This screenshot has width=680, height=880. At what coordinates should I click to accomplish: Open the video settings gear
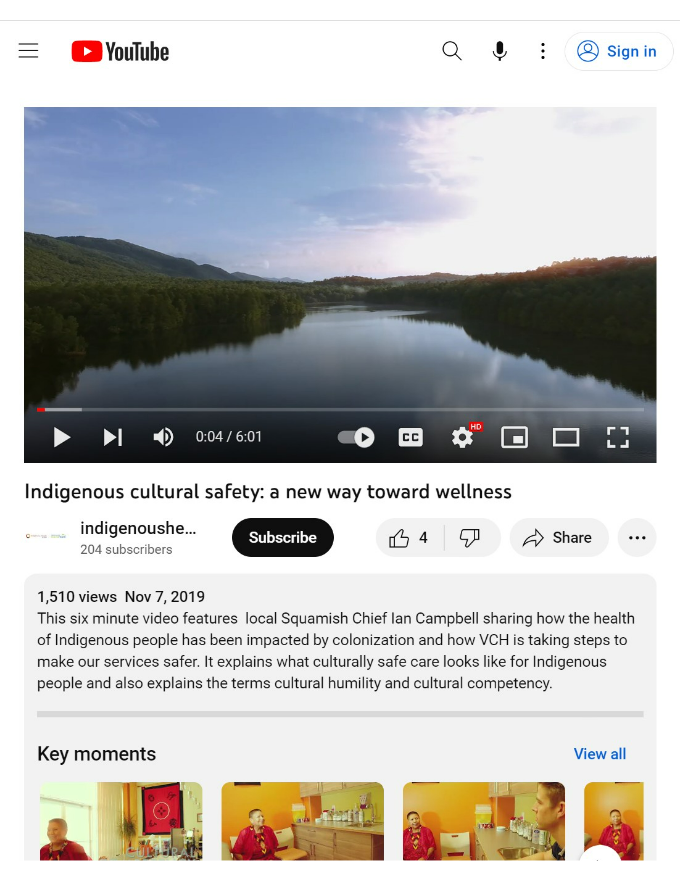pos(463,437)
